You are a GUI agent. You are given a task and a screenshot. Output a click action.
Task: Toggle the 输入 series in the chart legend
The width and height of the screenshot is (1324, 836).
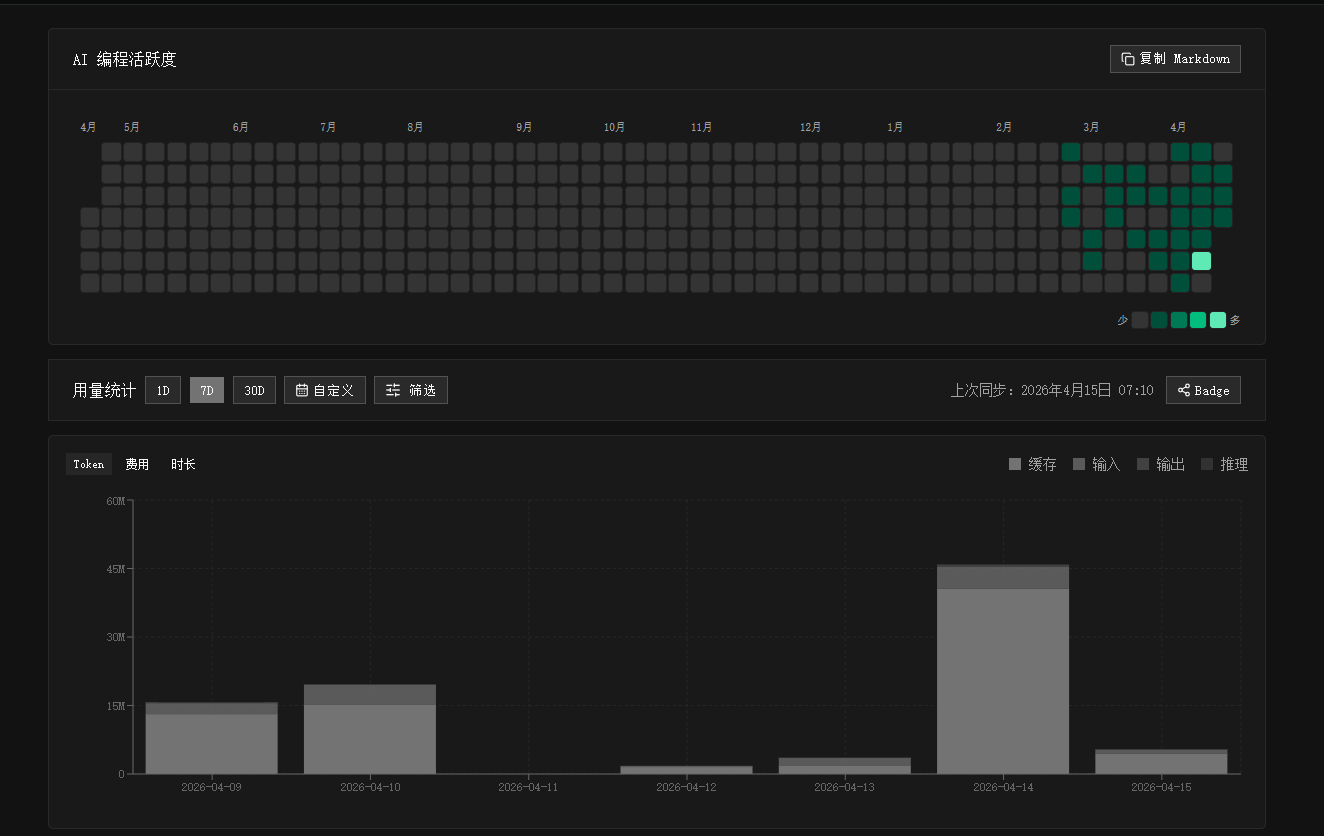1097,464
